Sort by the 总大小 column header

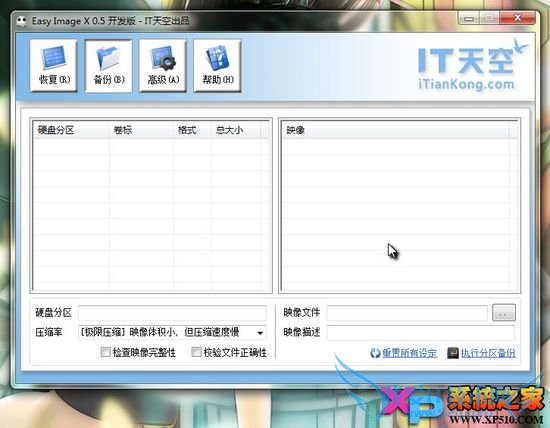pos(236,130)
